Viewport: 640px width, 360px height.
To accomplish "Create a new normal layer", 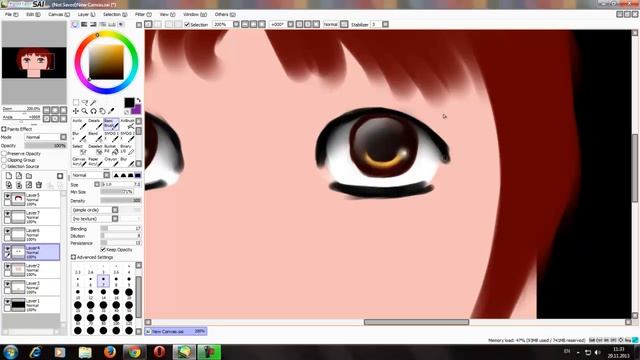I will click(x=9, y=176).
